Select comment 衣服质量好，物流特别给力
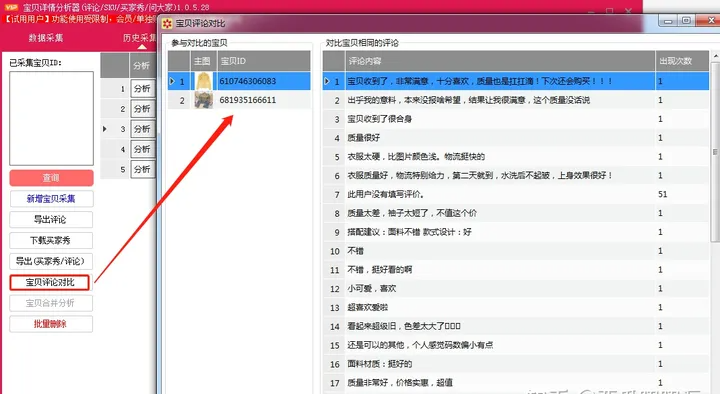This screenshot has width=722, height=394. 516,175
